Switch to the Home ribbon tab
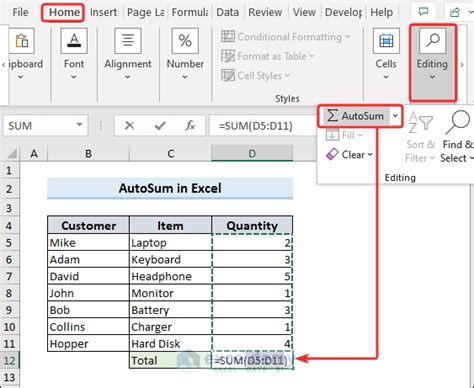Screen dimensions: 474x388 pos(64,12)
